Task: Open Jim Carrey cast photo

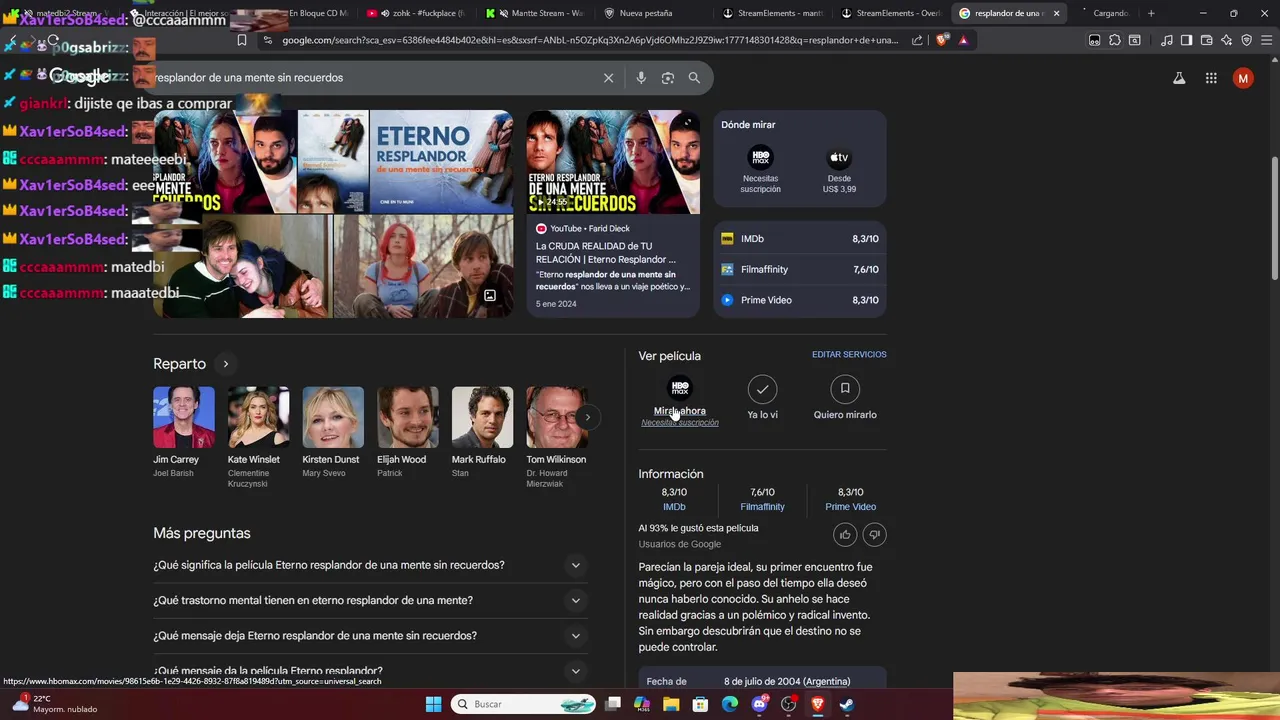Action: (x=183, y=417)
